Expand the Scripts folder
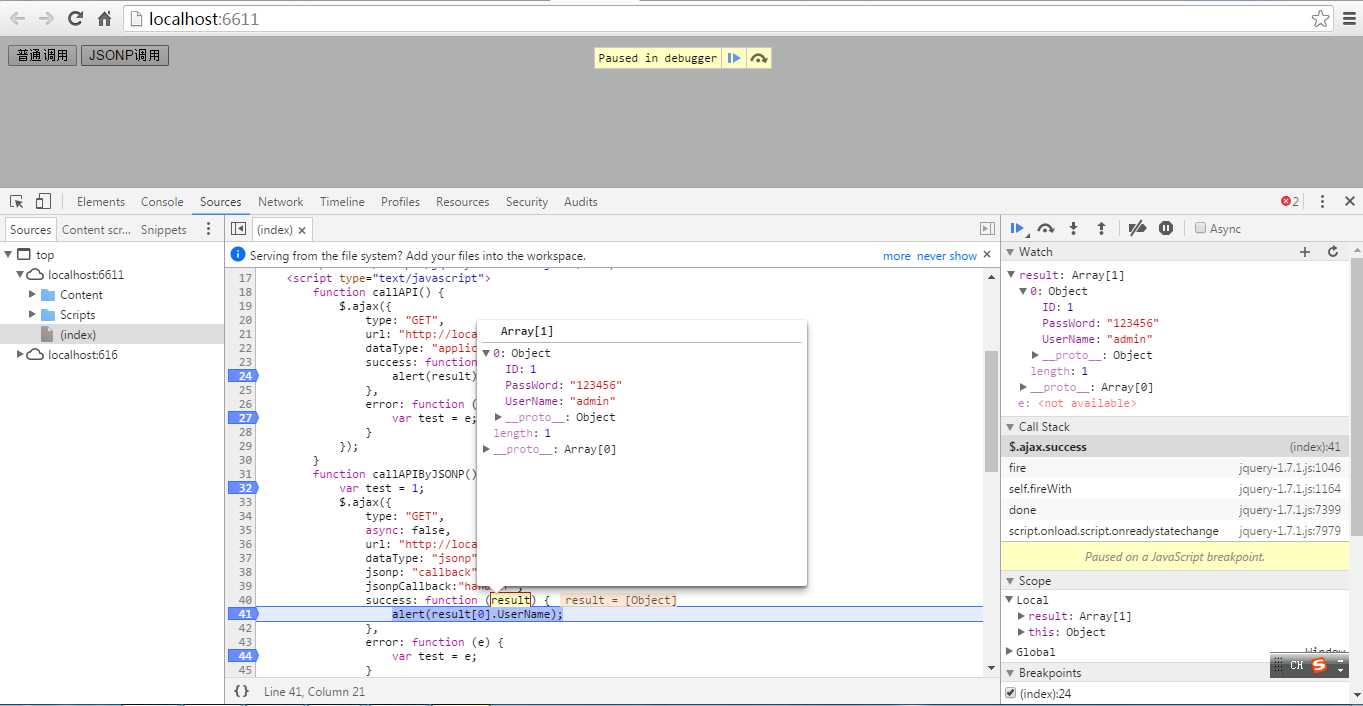The height and width of the screenshot is (706, 1363). coord(32,315)
